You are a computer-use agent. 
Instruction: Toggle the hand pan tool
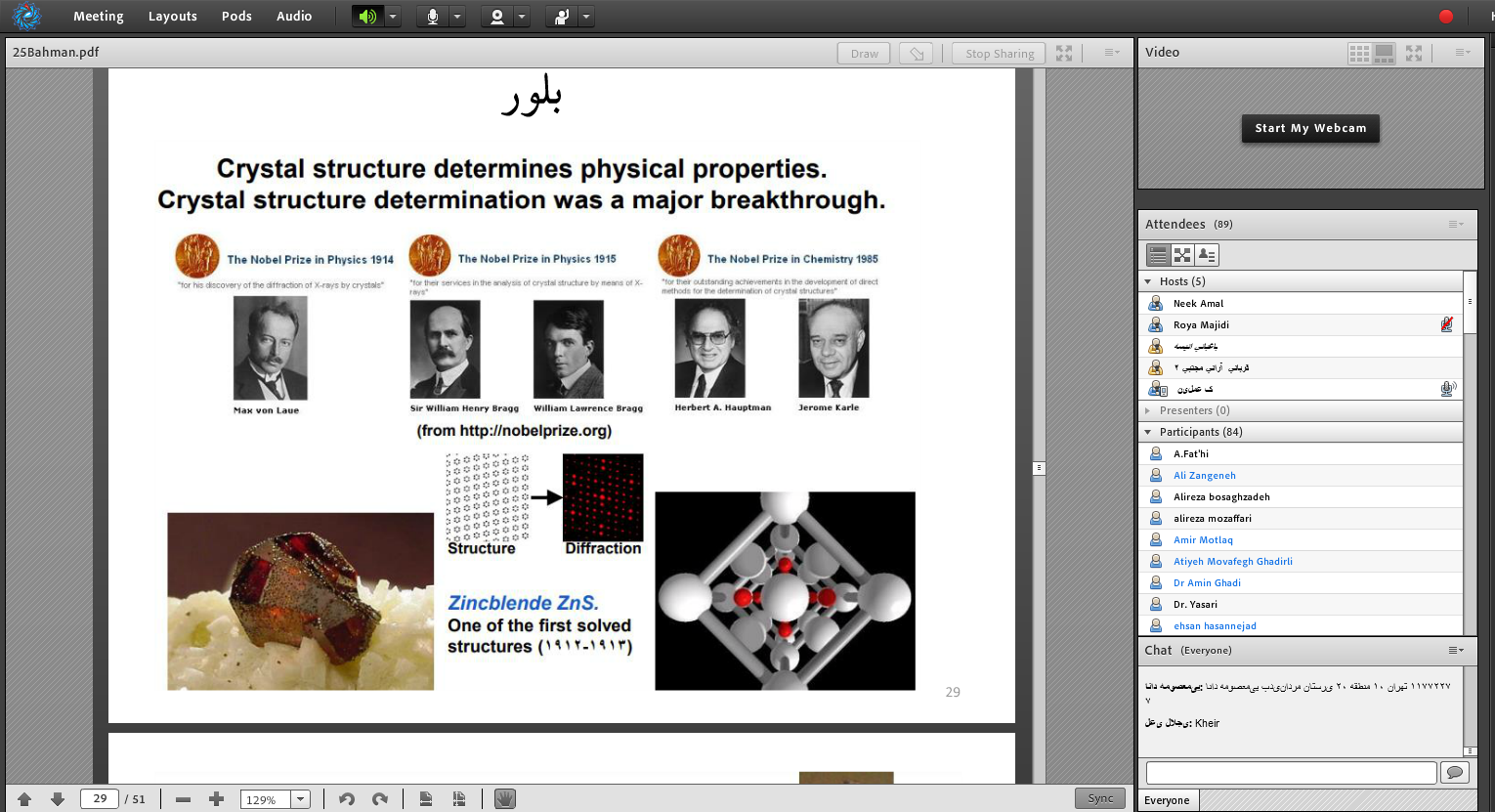[504, 799]
